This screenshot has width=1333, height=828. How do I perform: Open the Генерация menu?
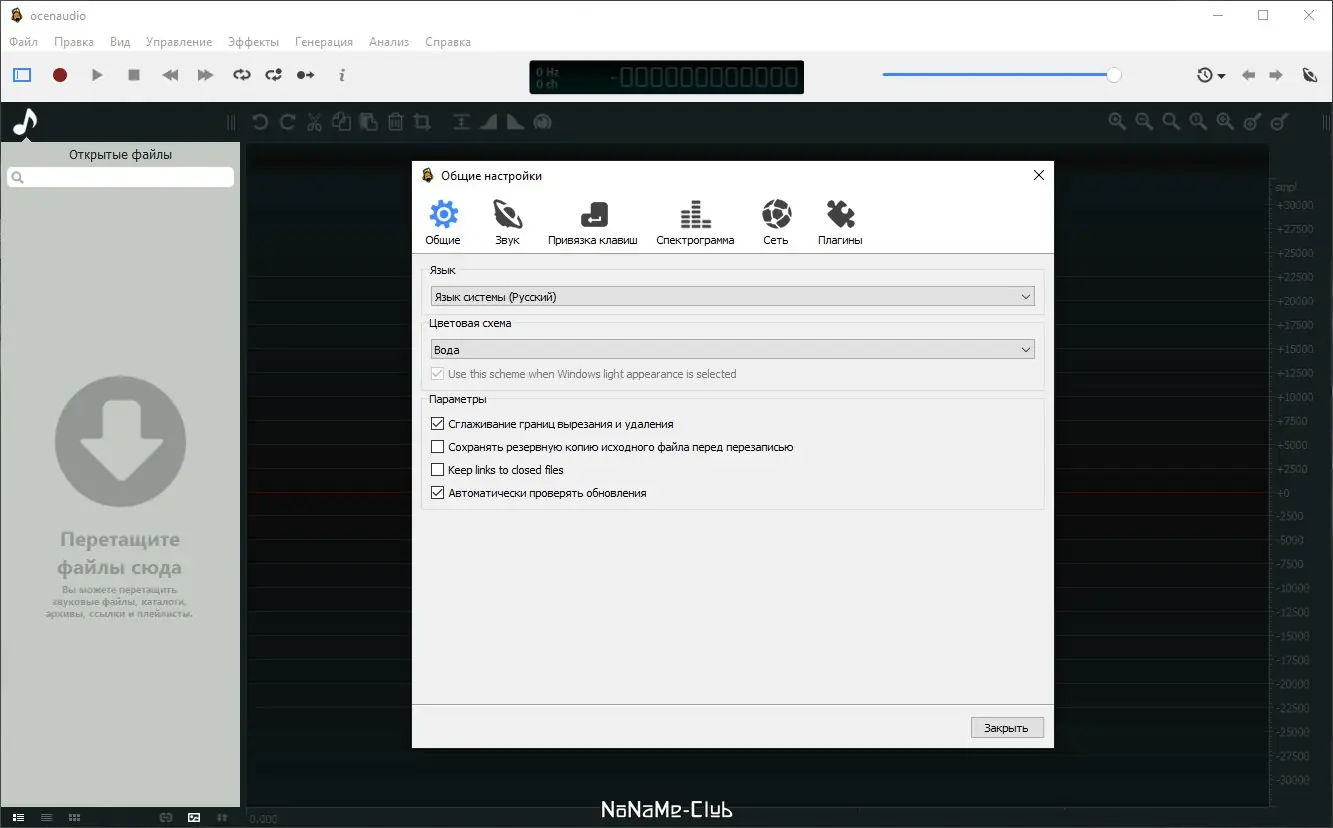tap(323, 41)
